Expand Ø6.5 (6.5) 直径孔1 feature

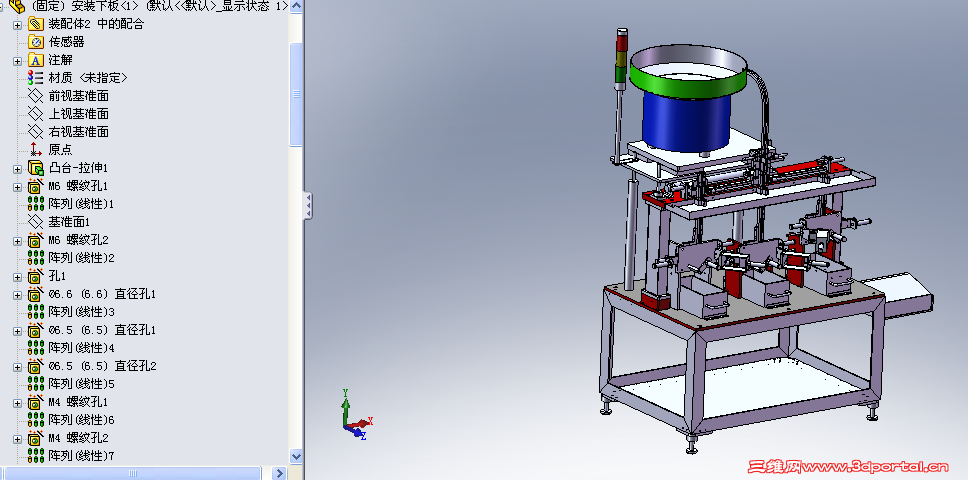pyautogui.click(x=17, y=331)
